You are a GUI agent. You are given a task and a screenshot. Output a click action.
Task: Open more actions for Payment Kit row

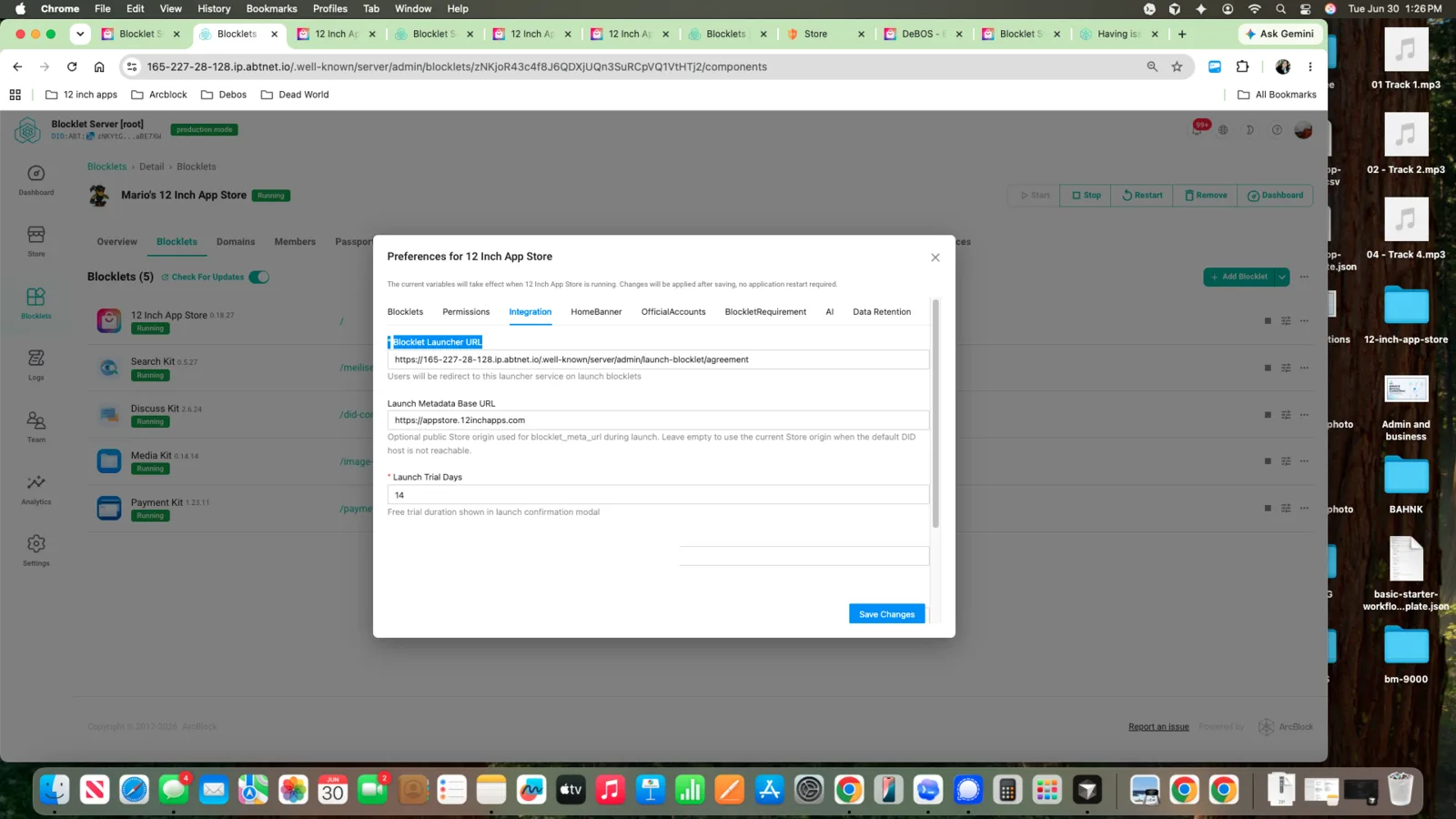pyautogui.click(x=1304, y=508)
